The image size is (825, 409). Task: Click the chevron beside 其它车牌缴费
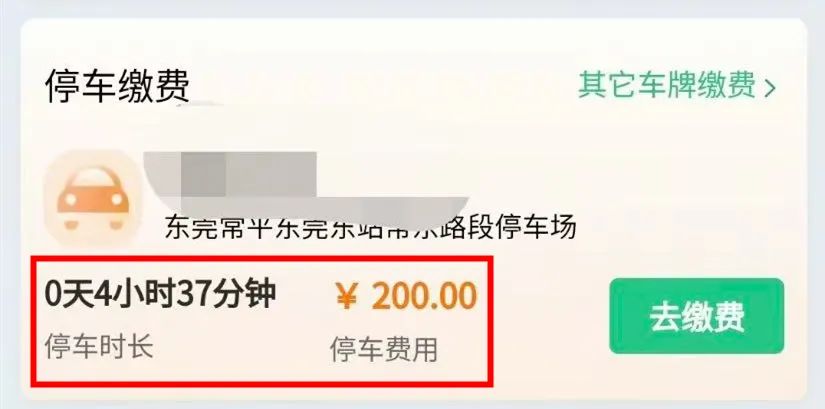click(770, 88)
